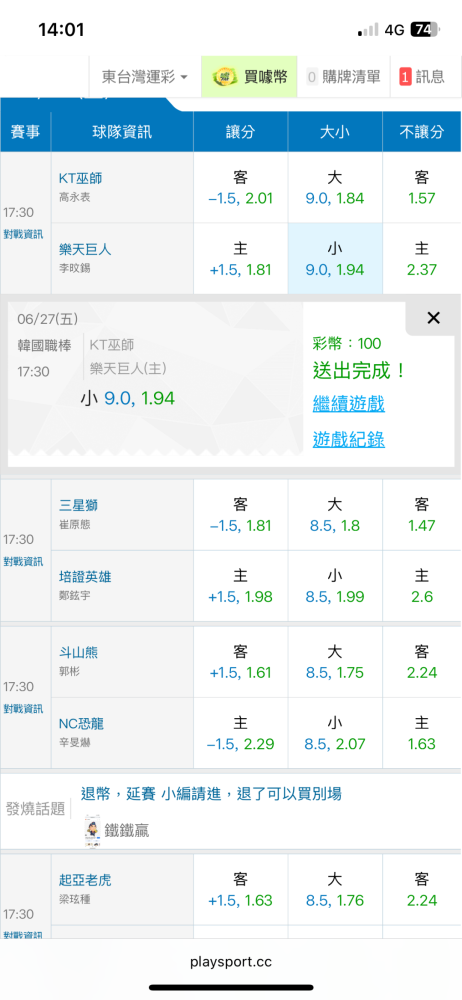Open 購牌清單 cart list
This screenshot has height=1000, width=462.
[x=343, y=77]
